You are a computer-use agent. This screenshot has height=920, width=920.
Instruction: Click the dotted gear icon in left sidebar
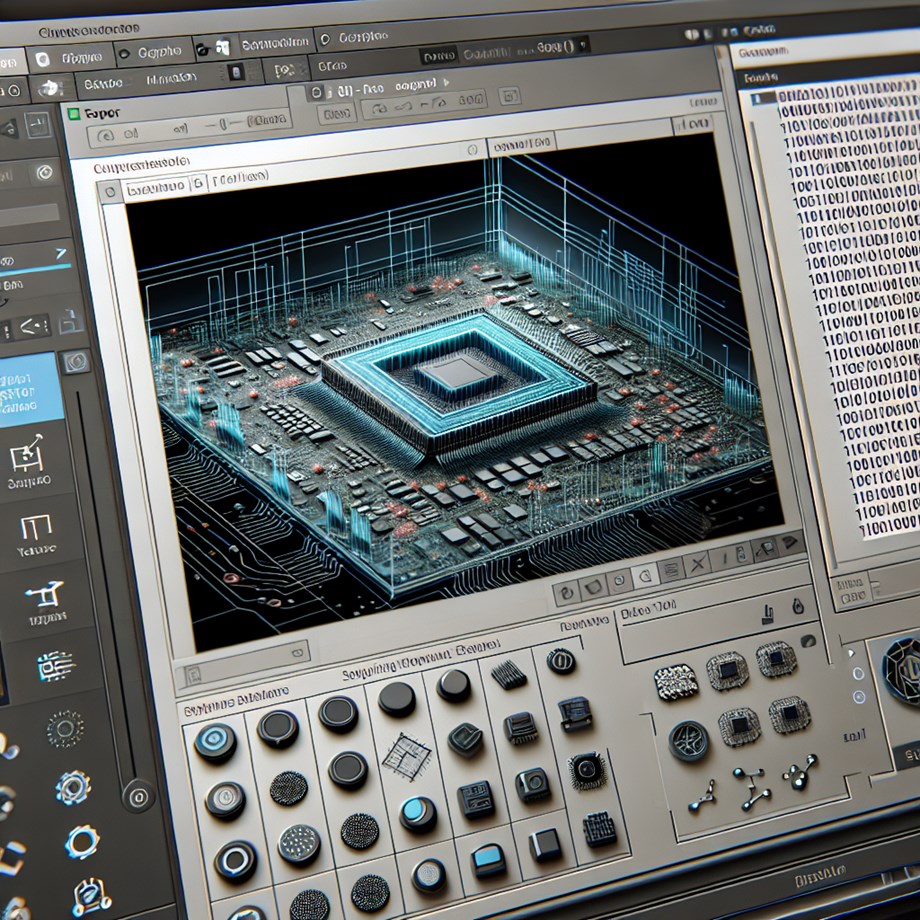click(x=65, y=725)
